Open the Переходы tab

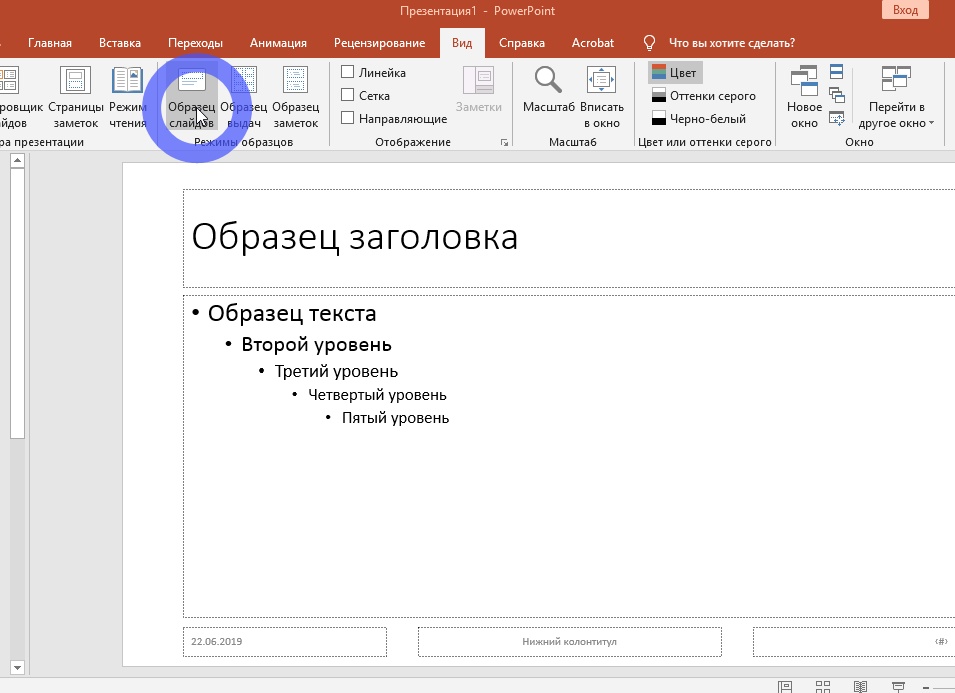tap(196, 43)
